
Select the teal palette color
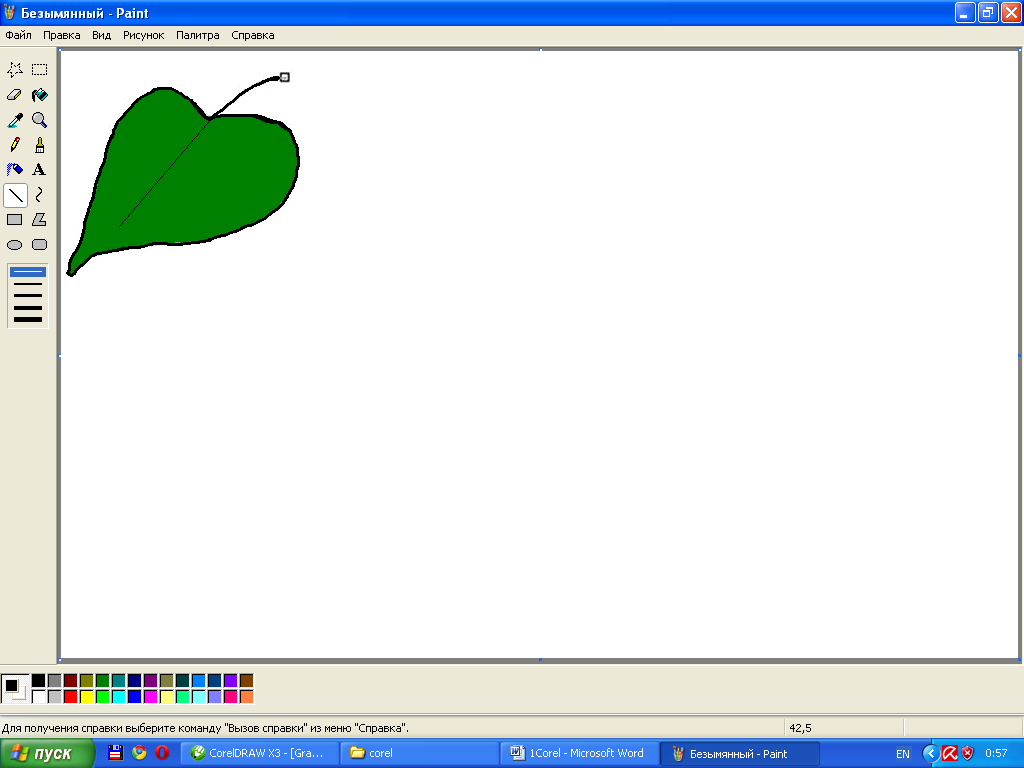118,680
